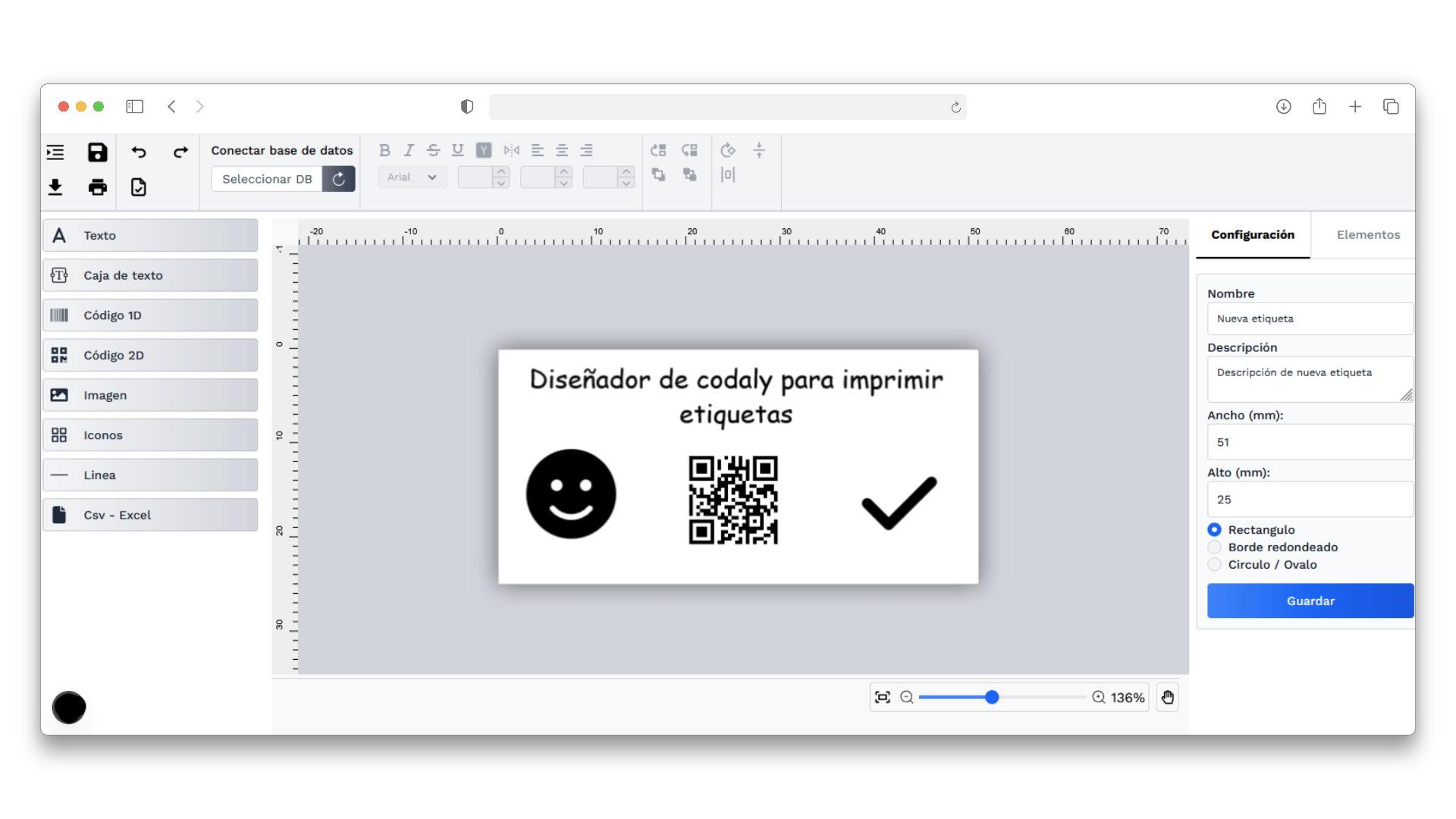Open the Arial font family dropdown
Screen dimensions: 1456x819
pyautogui.click(x=412, y=177)
